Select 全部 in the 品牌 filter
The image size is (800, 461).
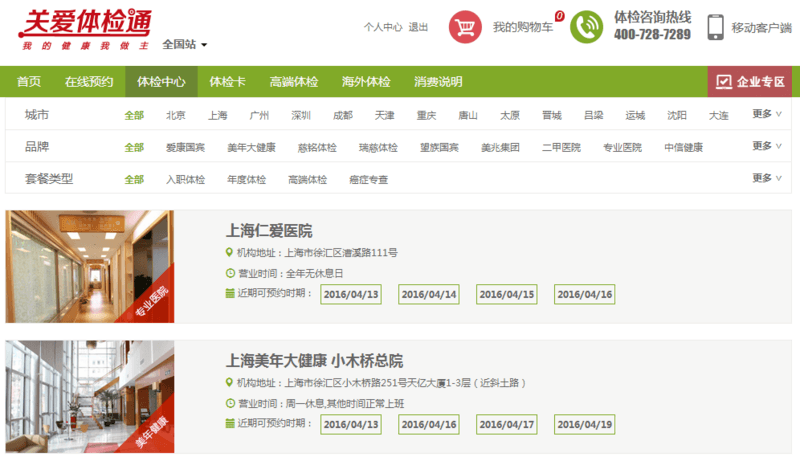point(134,147)
